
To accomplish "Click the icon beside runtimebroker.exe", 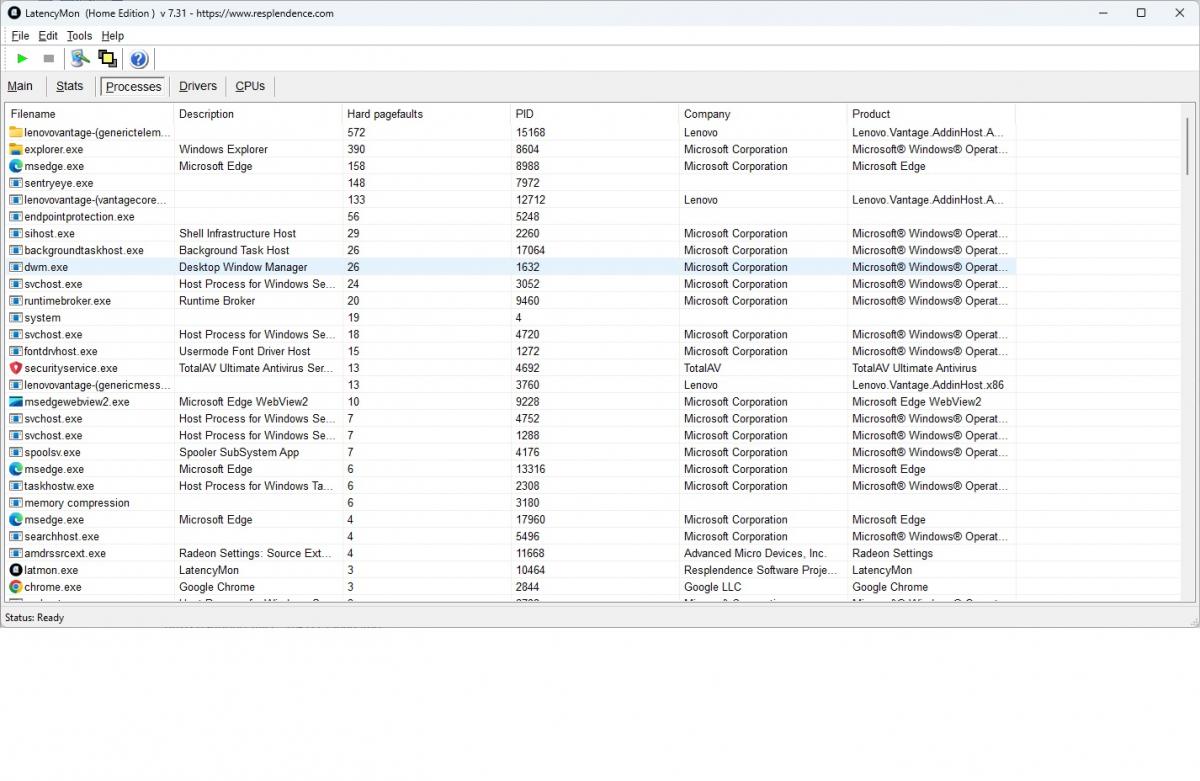I will 16,300.
